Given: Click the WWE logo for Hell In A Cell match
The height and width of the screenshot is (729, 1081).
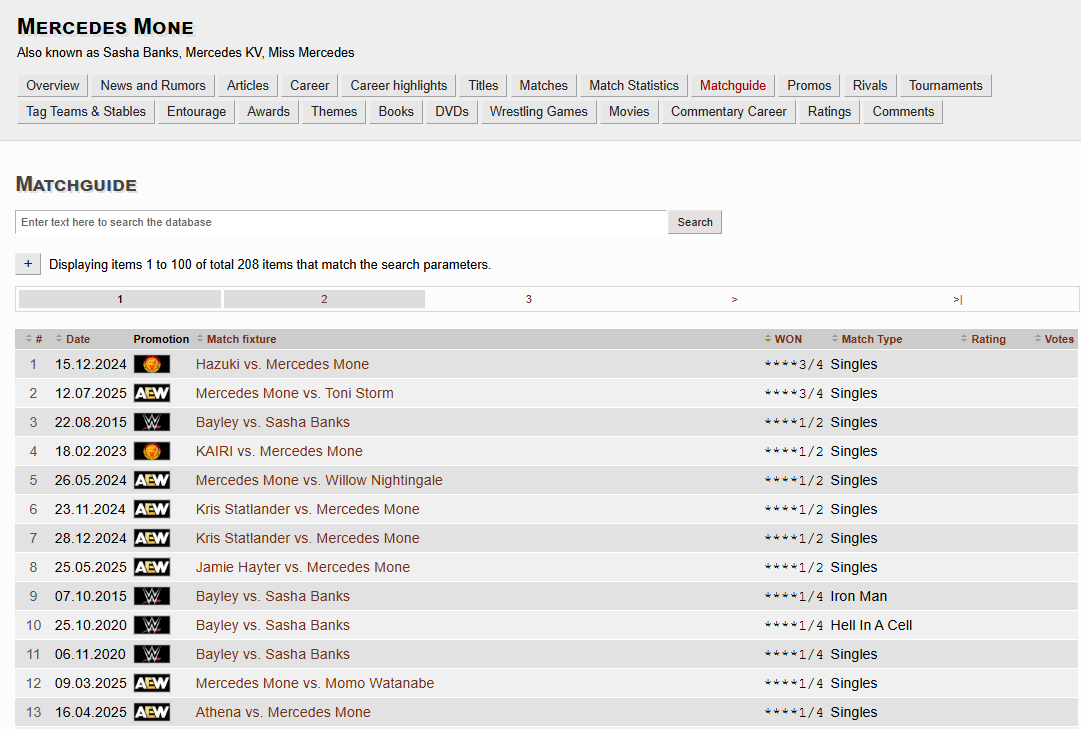Looking at the screenshot, I should coord(152,625).
